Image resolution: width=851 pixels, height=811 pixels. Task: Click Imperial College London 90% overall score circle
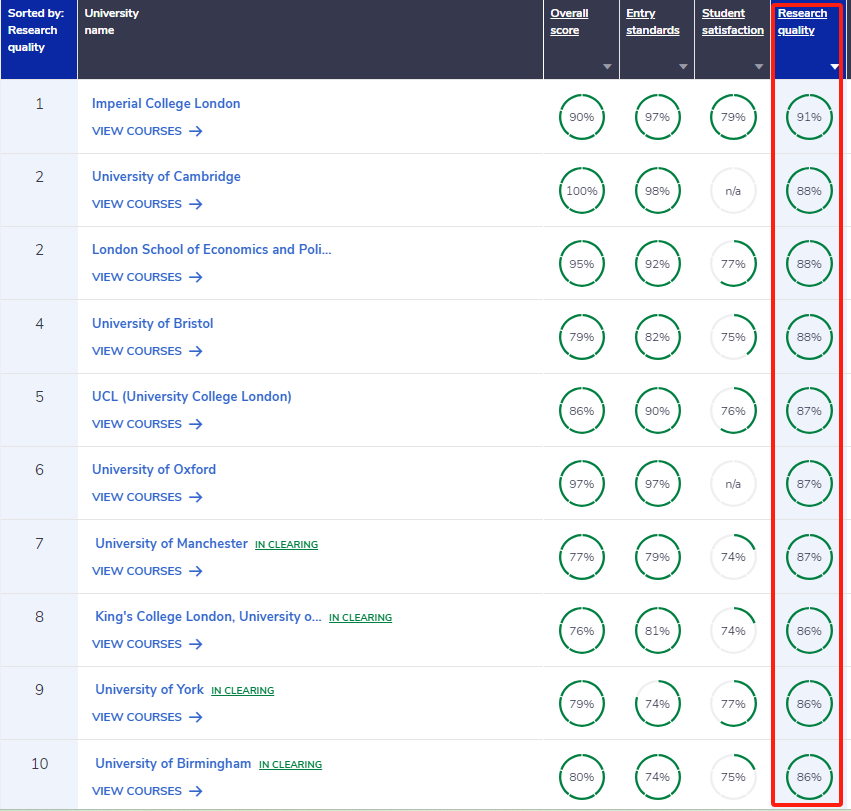[x=582, y=117]
